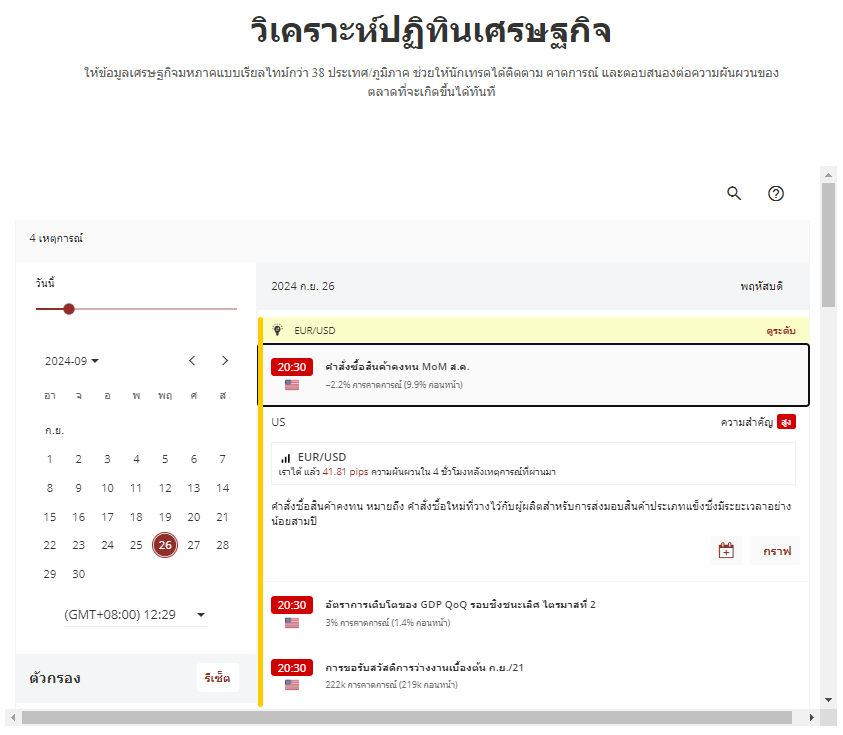843x735 pixels.
Task: Click the scroll up arrow
Action: [x=828, y=175]
